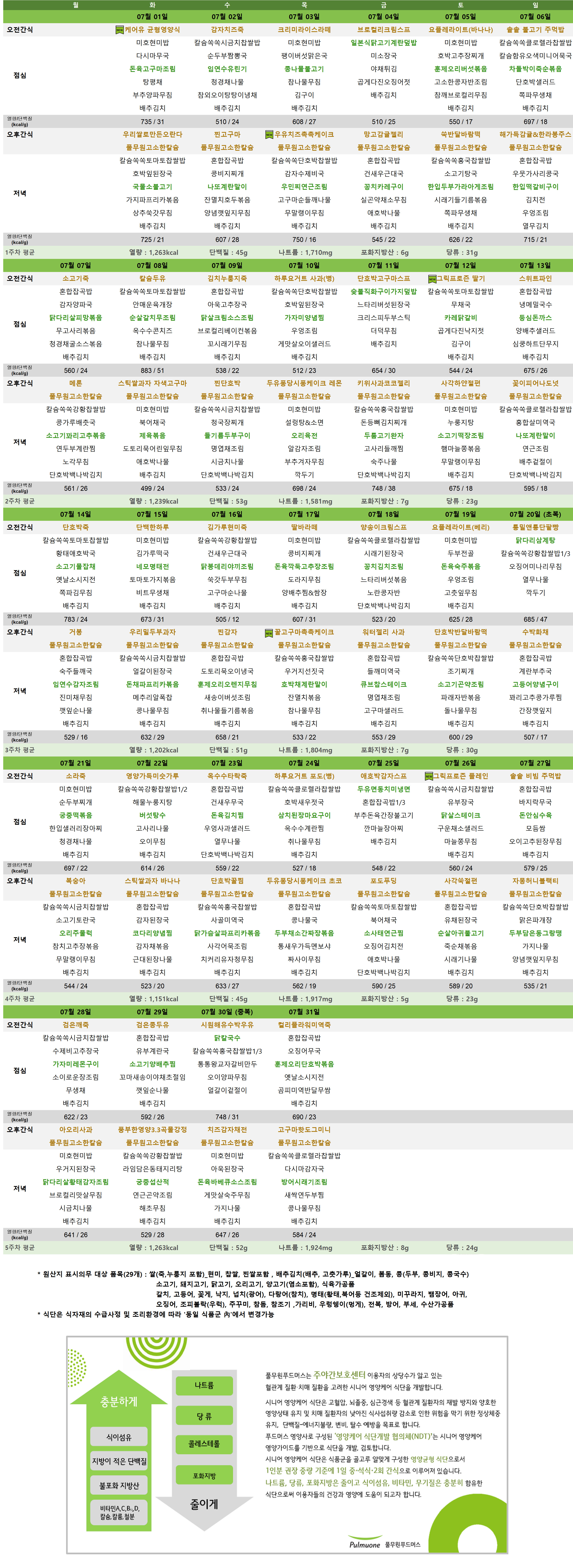Select 돈육고구마조림 lunch item
This screenshot has height=1568, width=573.
click(x=152, y=69)
